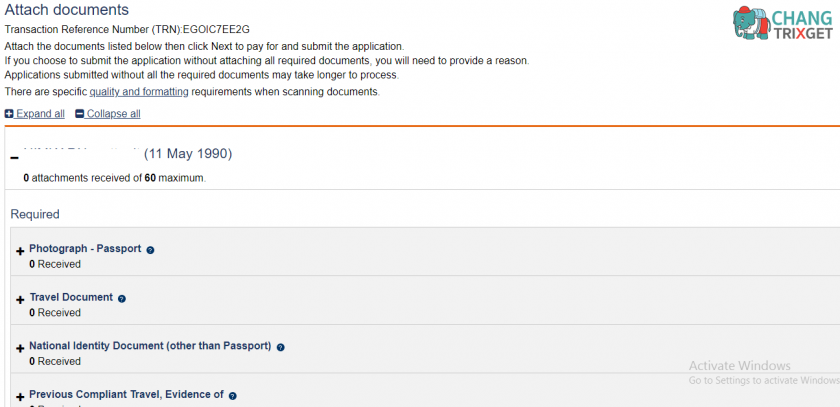Click help icon beside Travel Document
The height and width of the screenshot is (407, 840).
pyautogui.click(x=122, y=299)
